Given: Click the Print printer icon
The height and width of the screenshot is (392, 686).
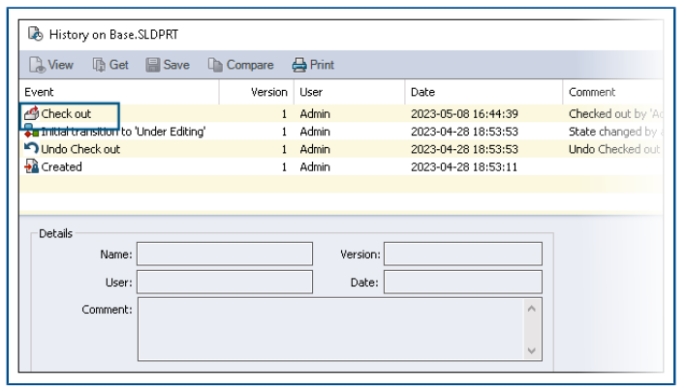Looking at the screenshot, I should [299, 65].
